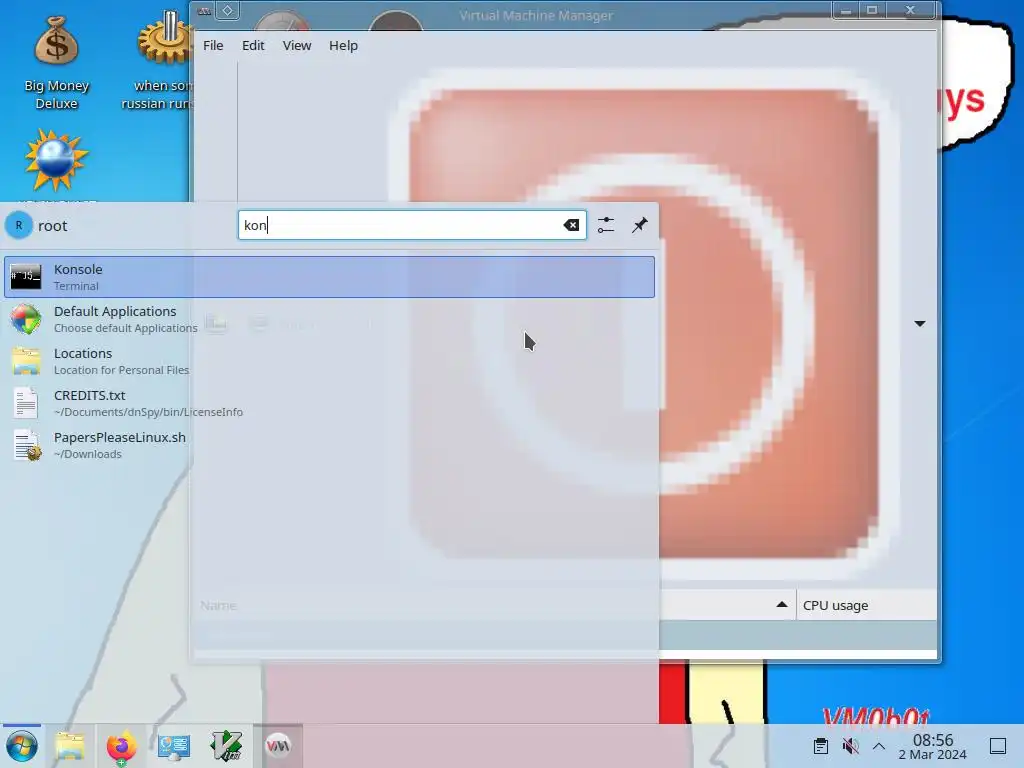Open the sun globe desktop icon

[x=56, y=160]
